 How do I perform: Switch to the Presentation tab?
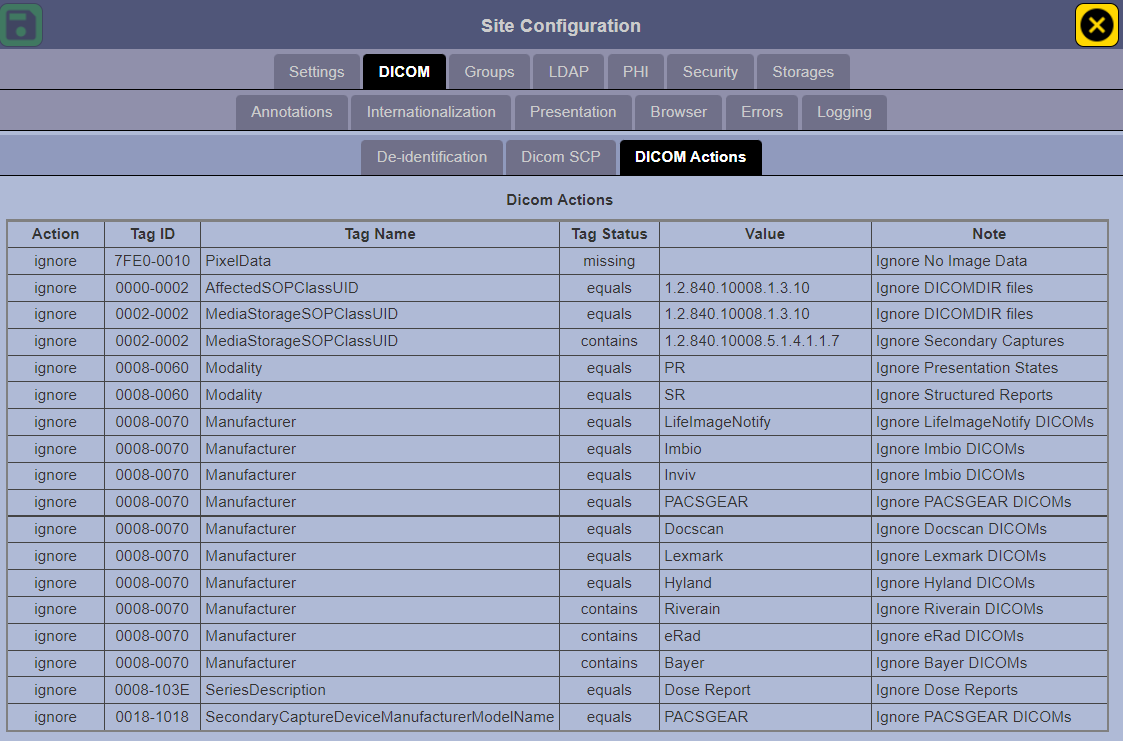[573, 111]
